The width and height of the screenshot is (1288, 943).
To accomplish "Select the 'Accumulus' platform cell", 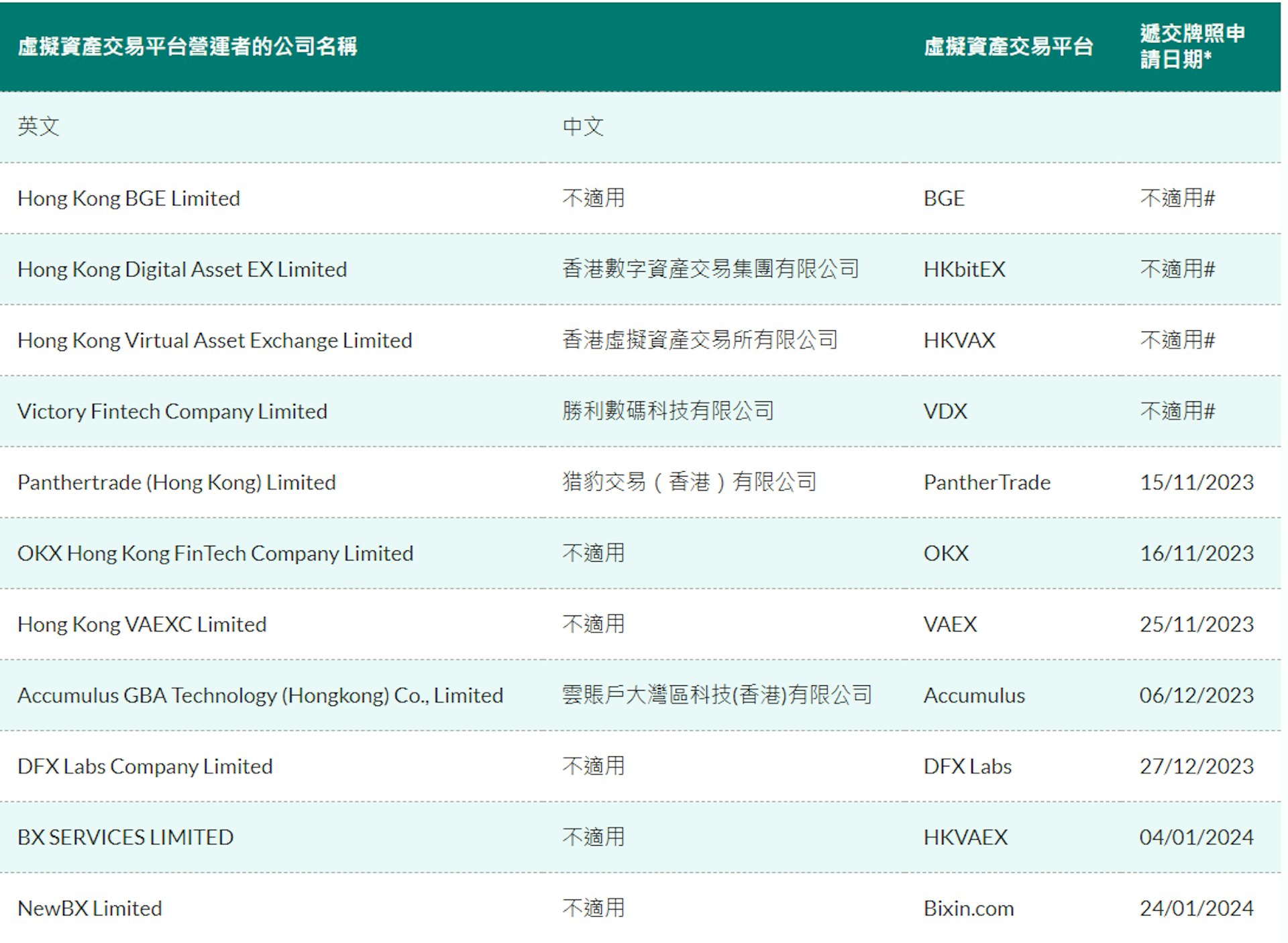I will pos(974,695).
